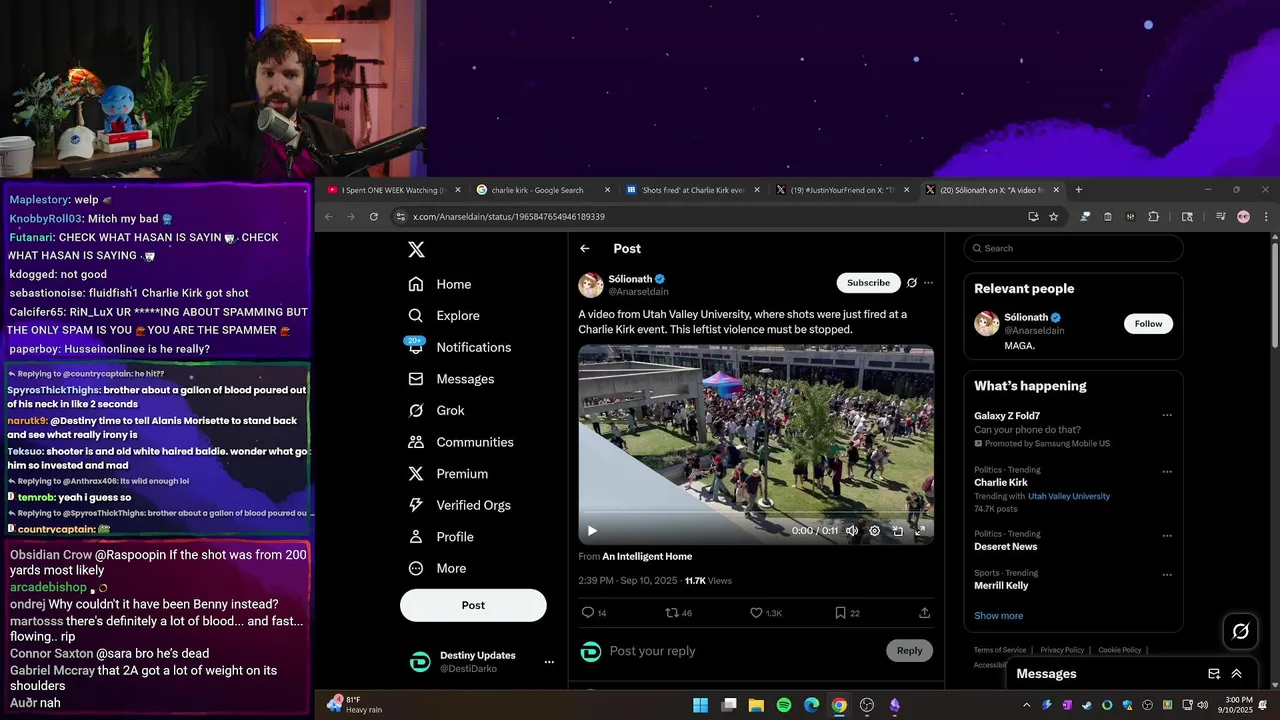Share the post using share icon
The image size is (1280, 720).
(x=924, y=613)
